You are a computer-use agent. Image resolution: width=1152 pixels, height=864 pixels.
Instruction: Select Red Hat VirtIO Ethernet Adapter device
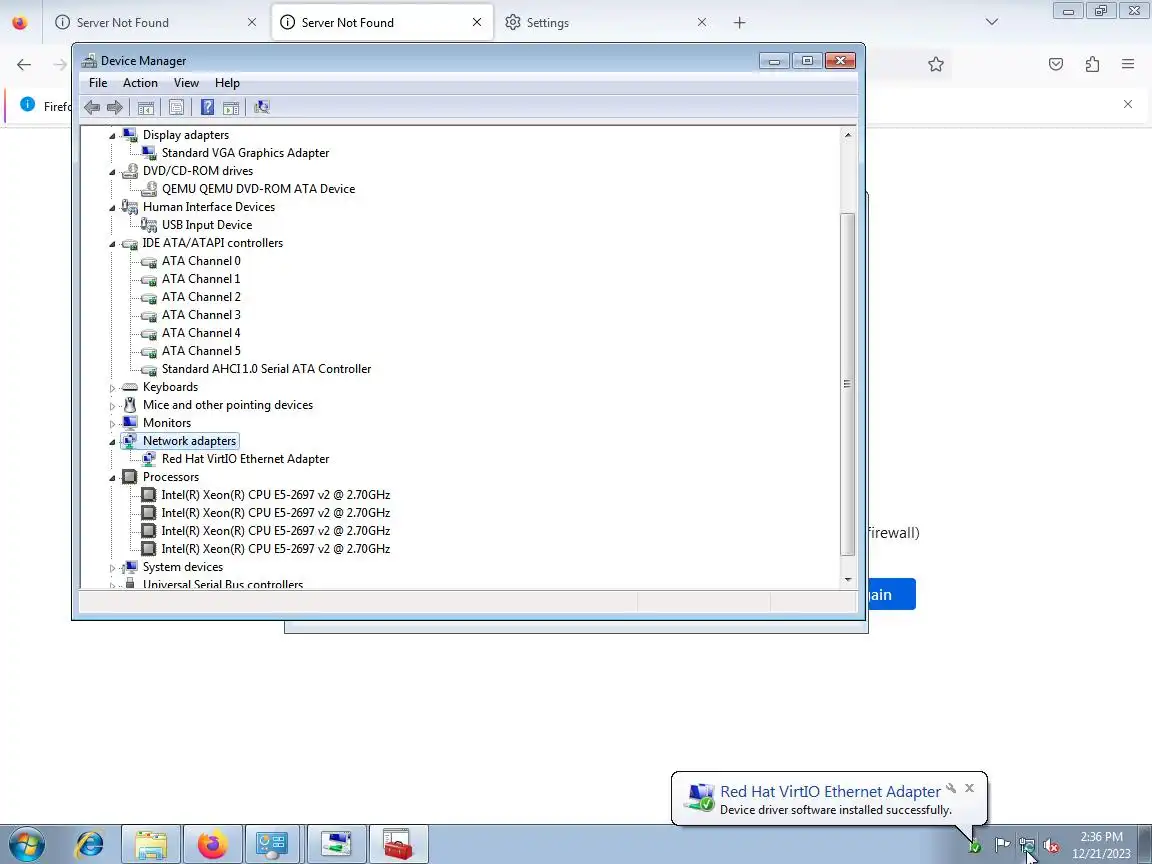pos(245,458)
